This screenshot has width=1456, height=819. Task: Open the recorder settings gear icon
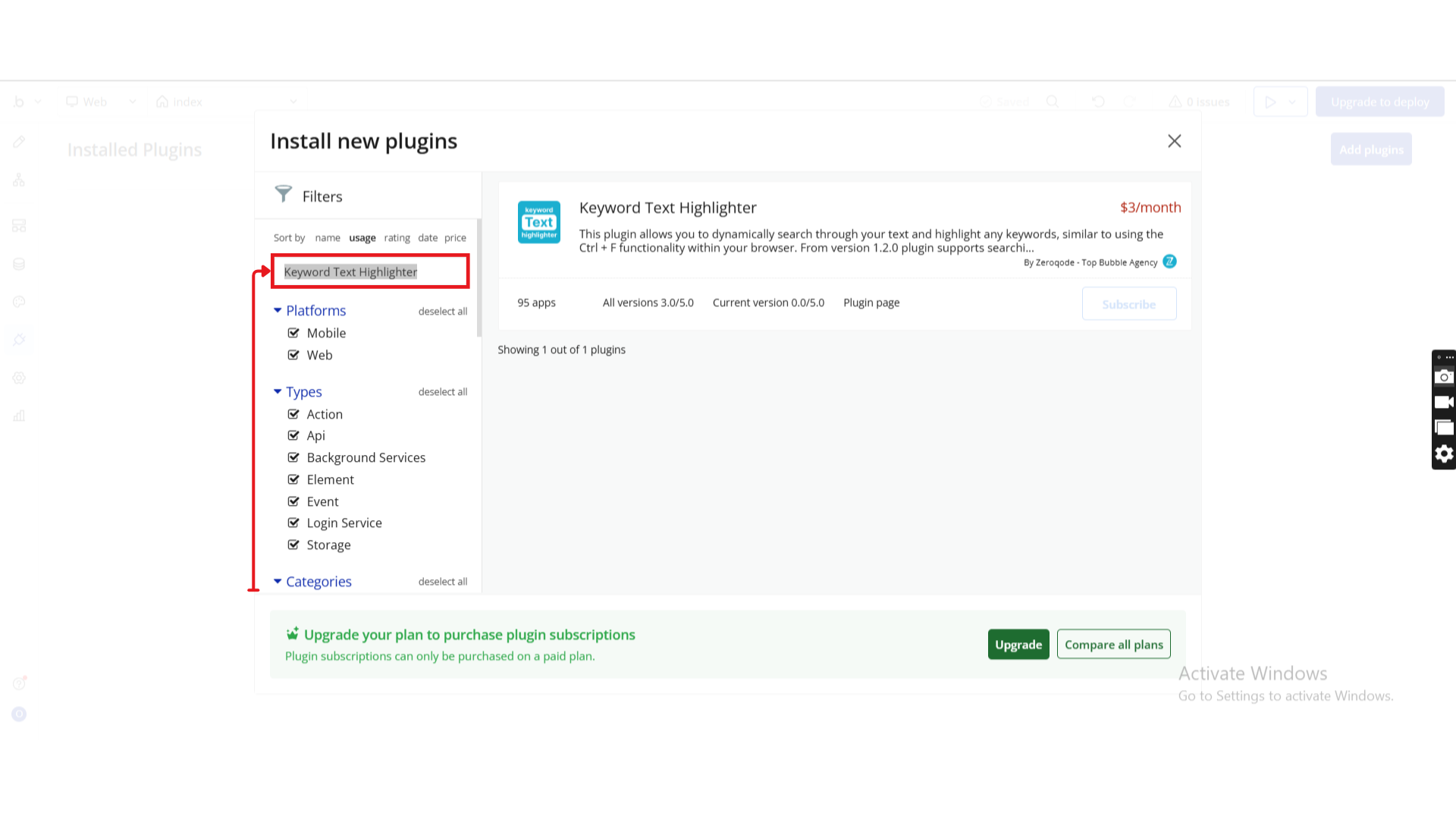[1444, 453]
